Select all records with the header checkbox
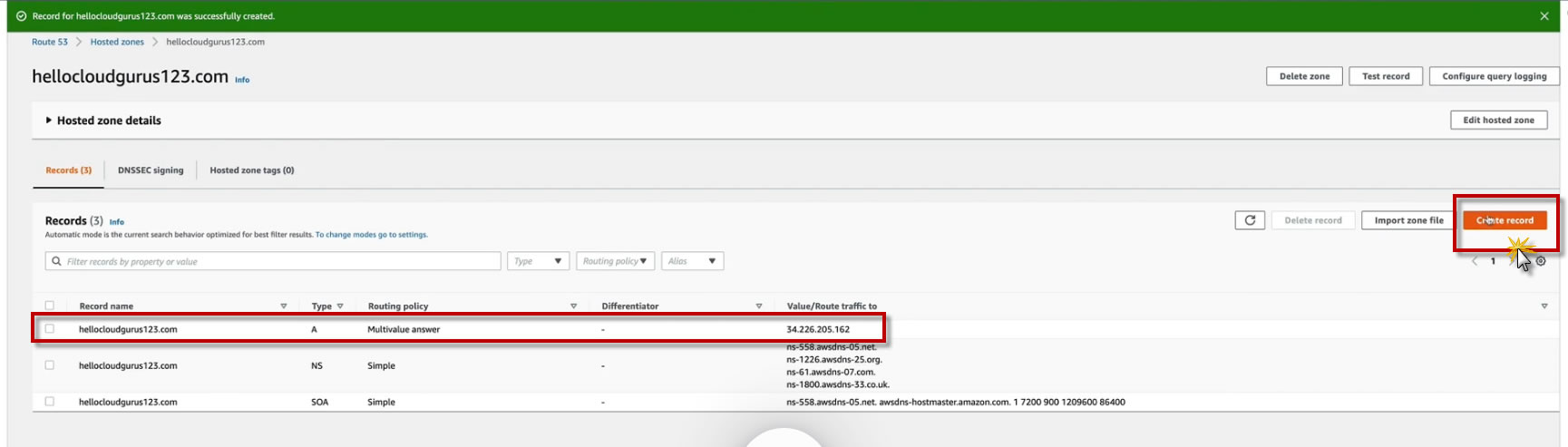 click(50, 306)
